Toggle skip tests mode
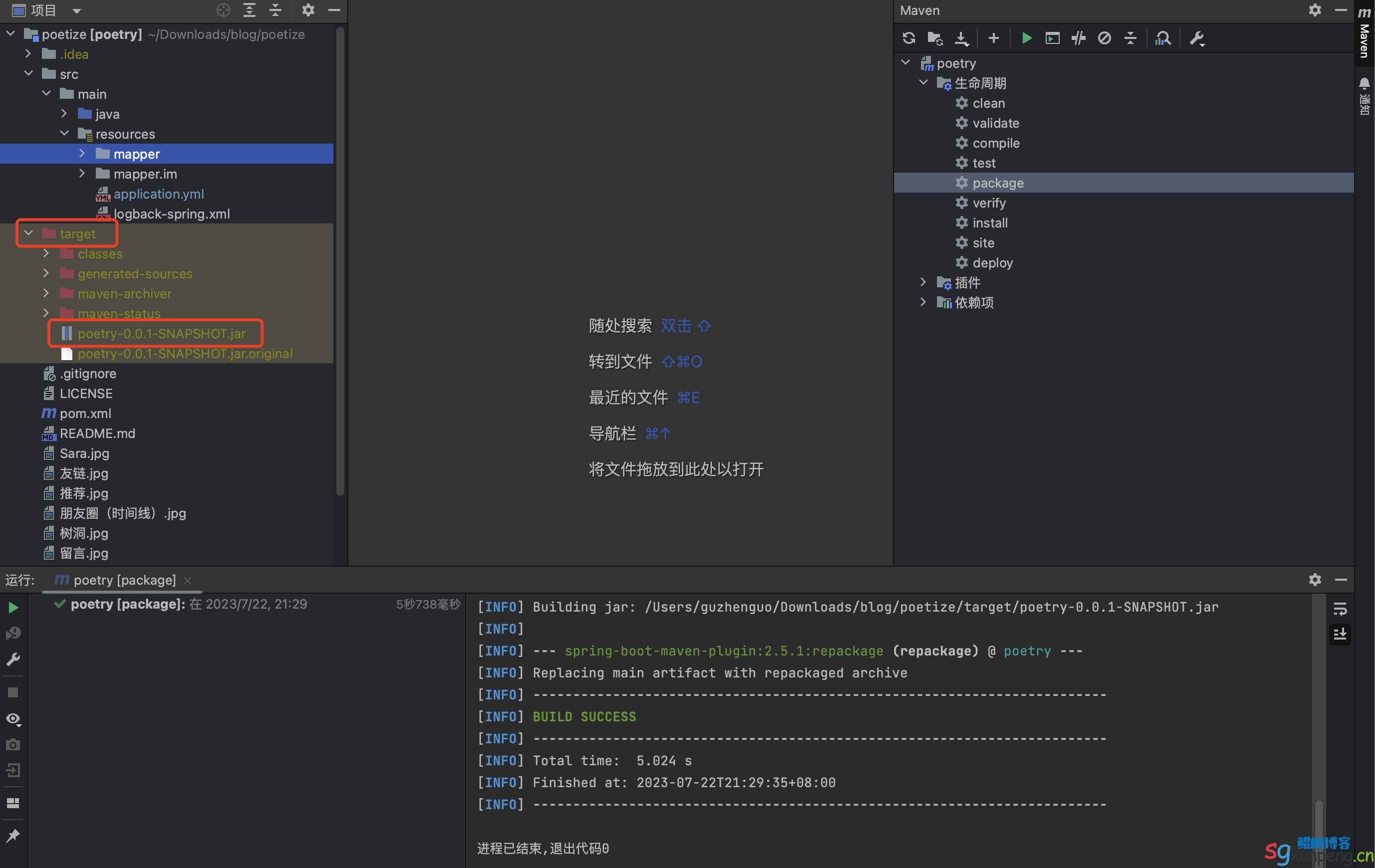The image size is (1375, 868). (1104, 38)
